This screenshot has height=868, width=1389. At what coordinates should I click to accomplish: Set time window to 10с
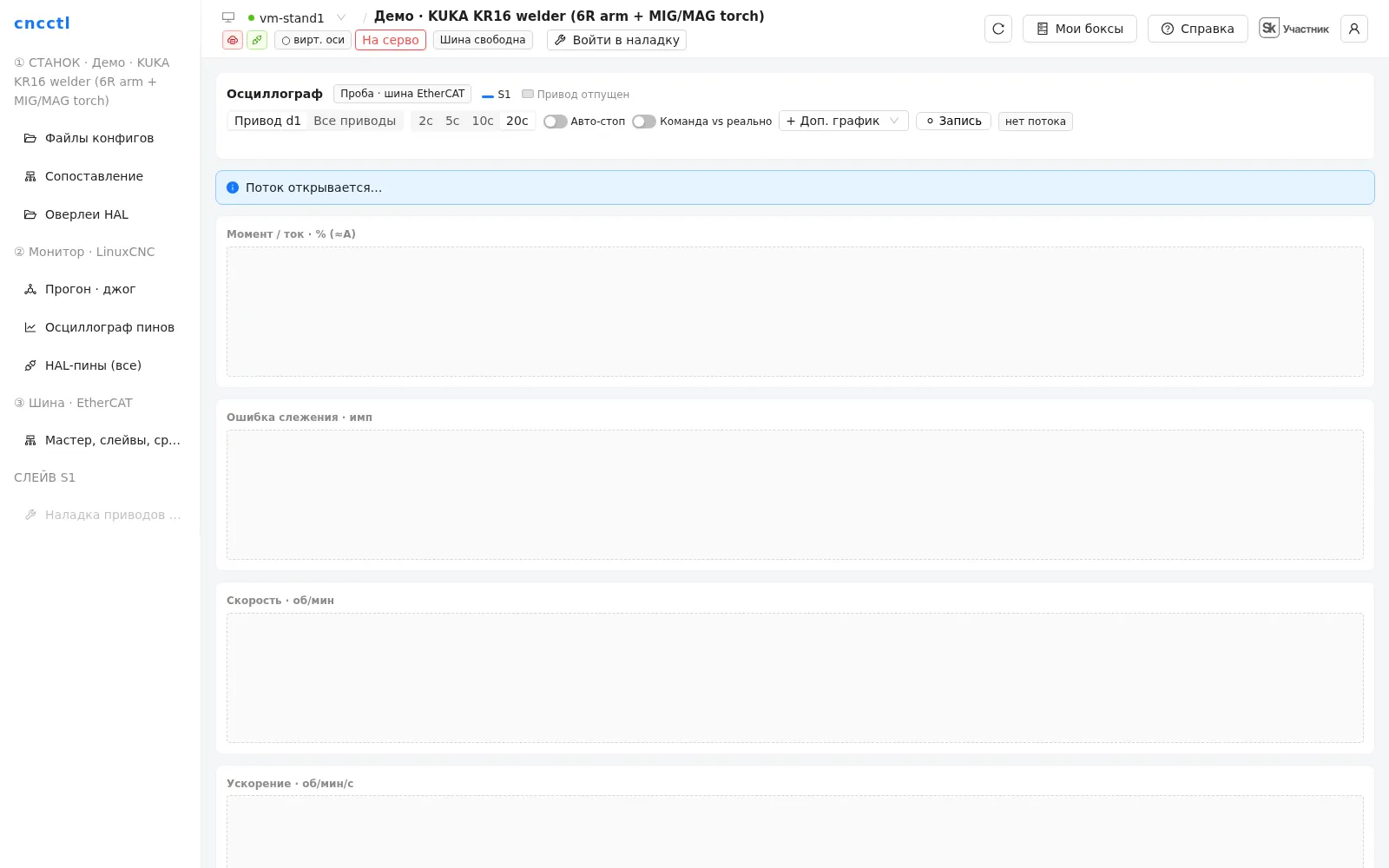tap(483, 121)
